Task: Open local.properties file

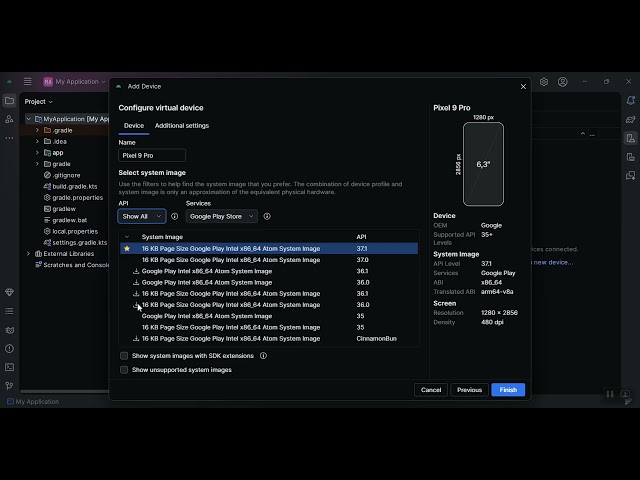Action: tap(75, 231)
